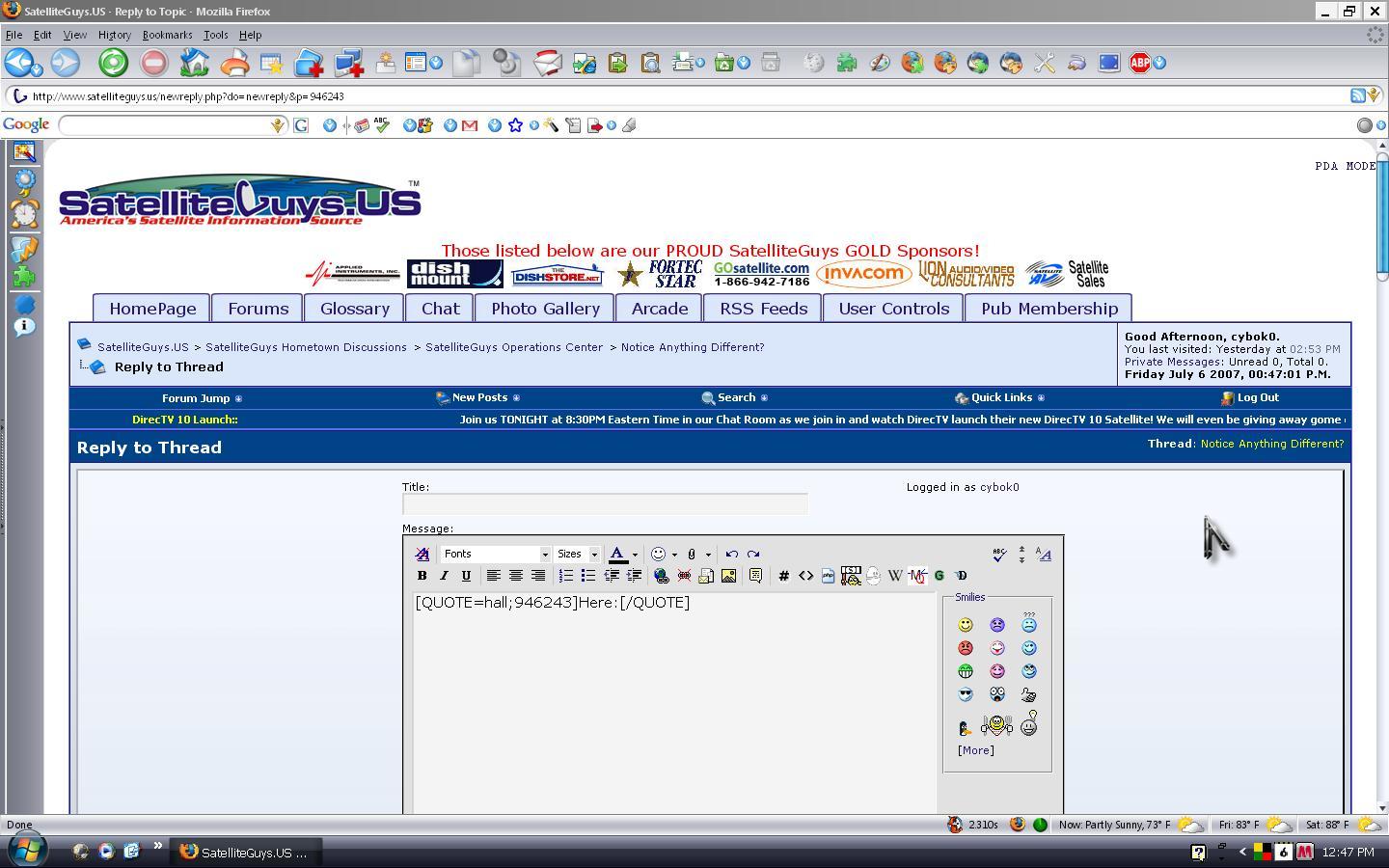Click the Invacom sponsor banner
The image size is (1389, 868).
click(863, 274)
